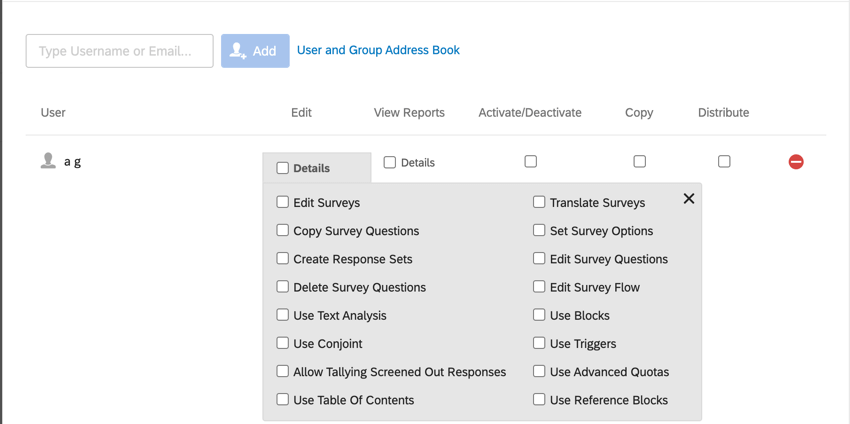Screen dimensions: 850x424
Task: Check Use Reference Blocks
Action: pos(539,400)
